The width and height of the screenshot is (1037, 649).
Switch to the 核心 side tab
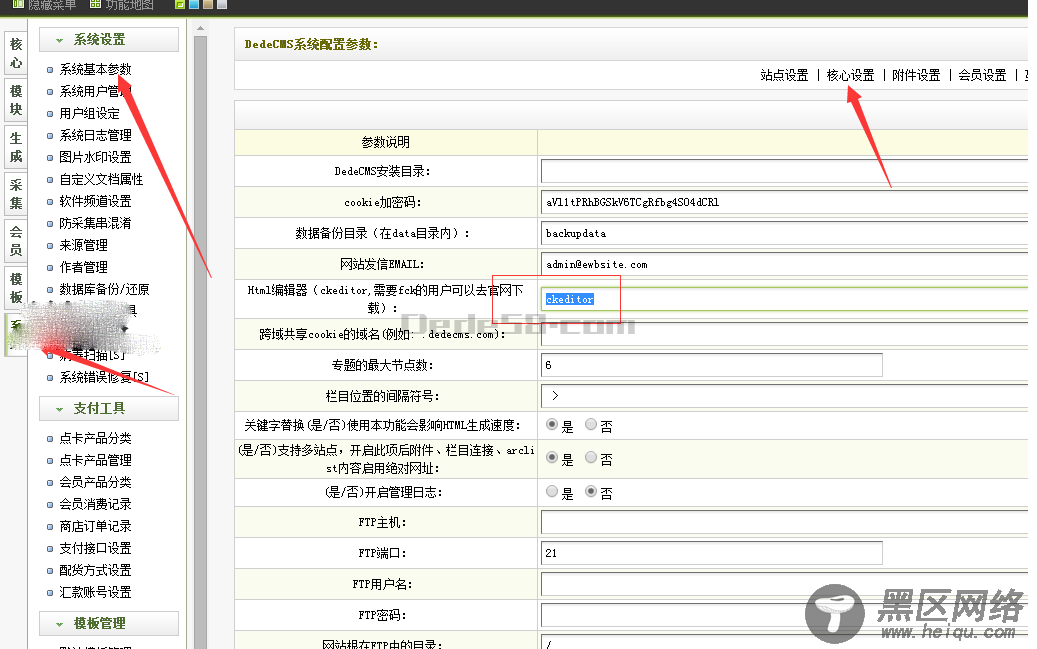tap(16, 53)
